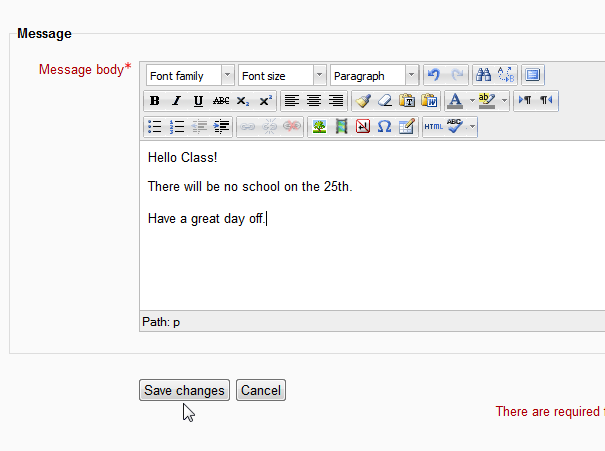The width and height of the screenshot is (605, 451).
Task: Open the Find/Replace A-to-B icon
Action: point(505,74)
